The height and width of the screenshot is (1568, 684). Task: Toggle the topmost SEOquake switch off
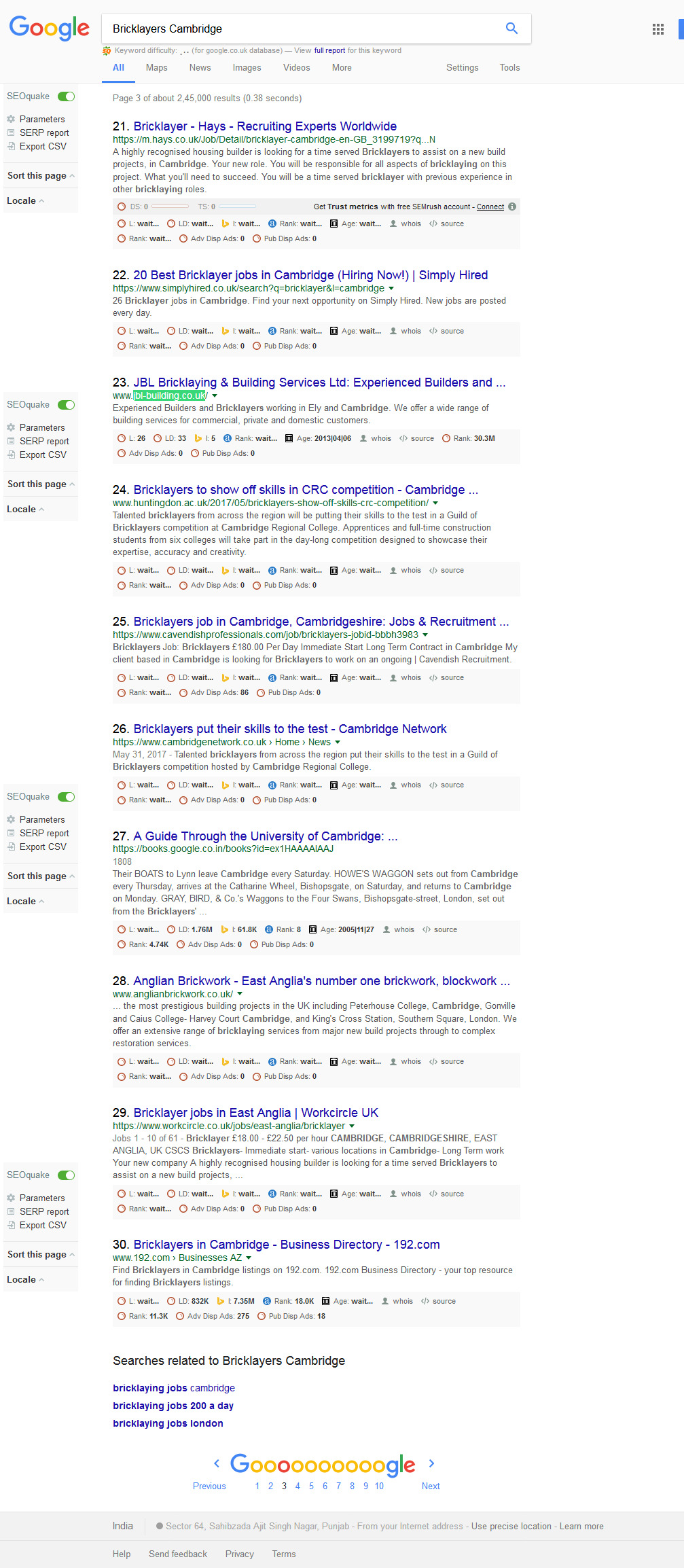click(x=67, y=96)
